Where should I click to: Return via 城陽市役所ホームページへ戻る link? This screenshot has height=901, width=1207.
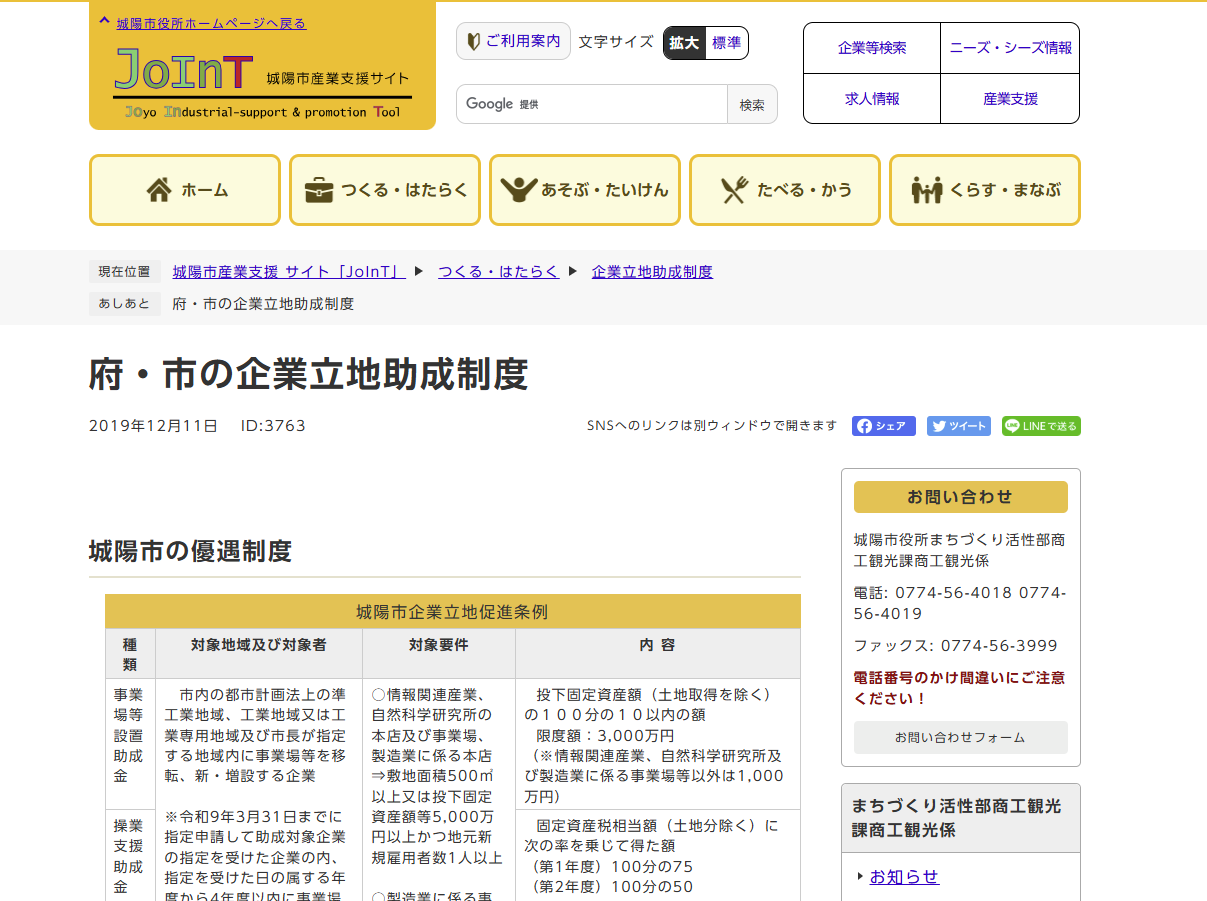(211, 23)
